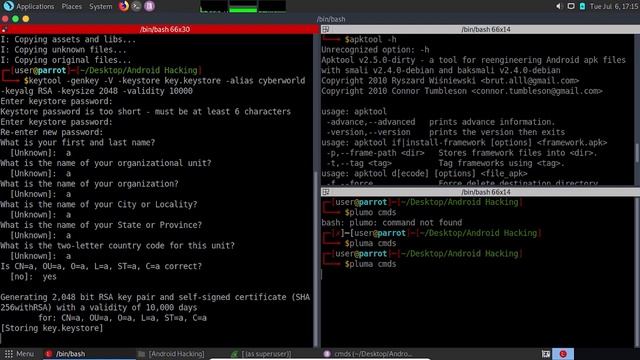640x360 pixels.
Task: Open the system monitor graph applet
Action: [243, 6]
